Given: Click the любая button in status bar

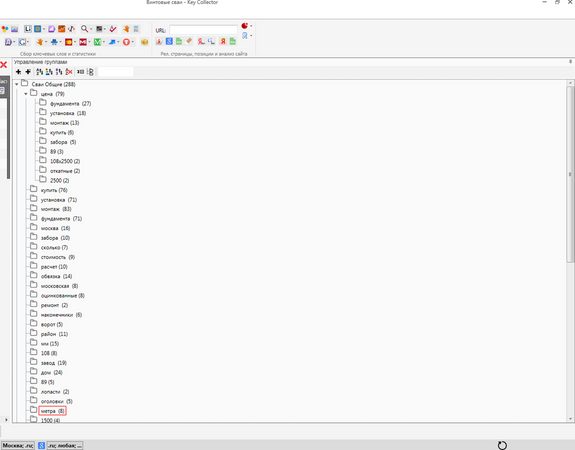Looking at the screenshot, I should point(65,446).
